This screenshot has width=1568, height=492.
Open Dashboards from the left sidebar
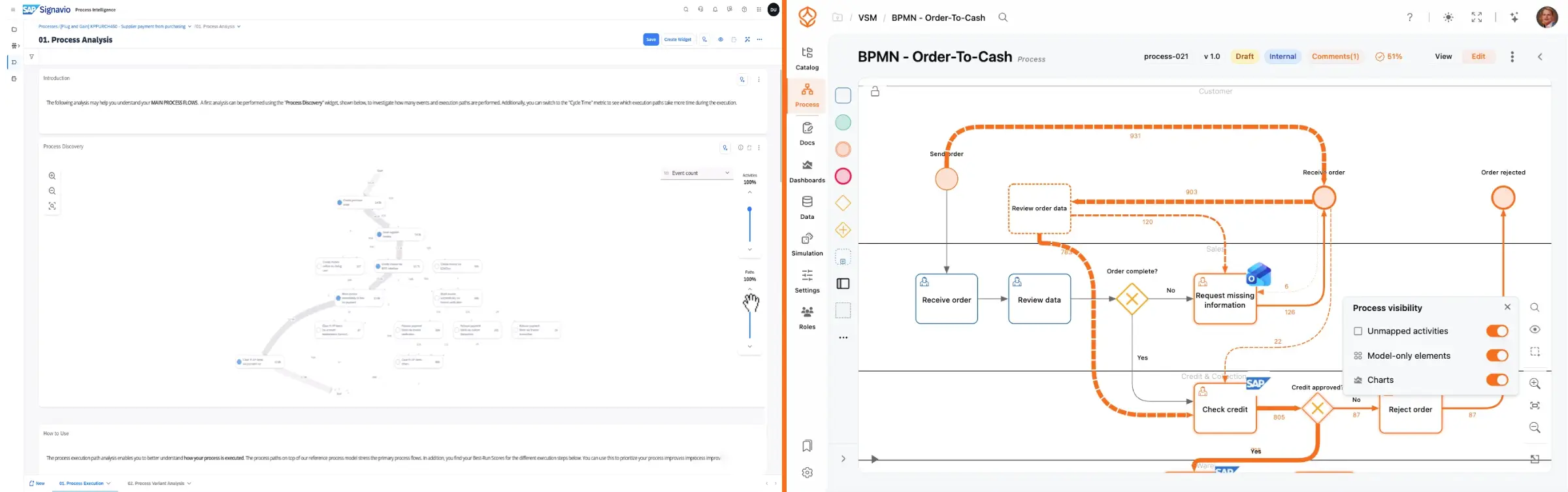tap(807, 171)
